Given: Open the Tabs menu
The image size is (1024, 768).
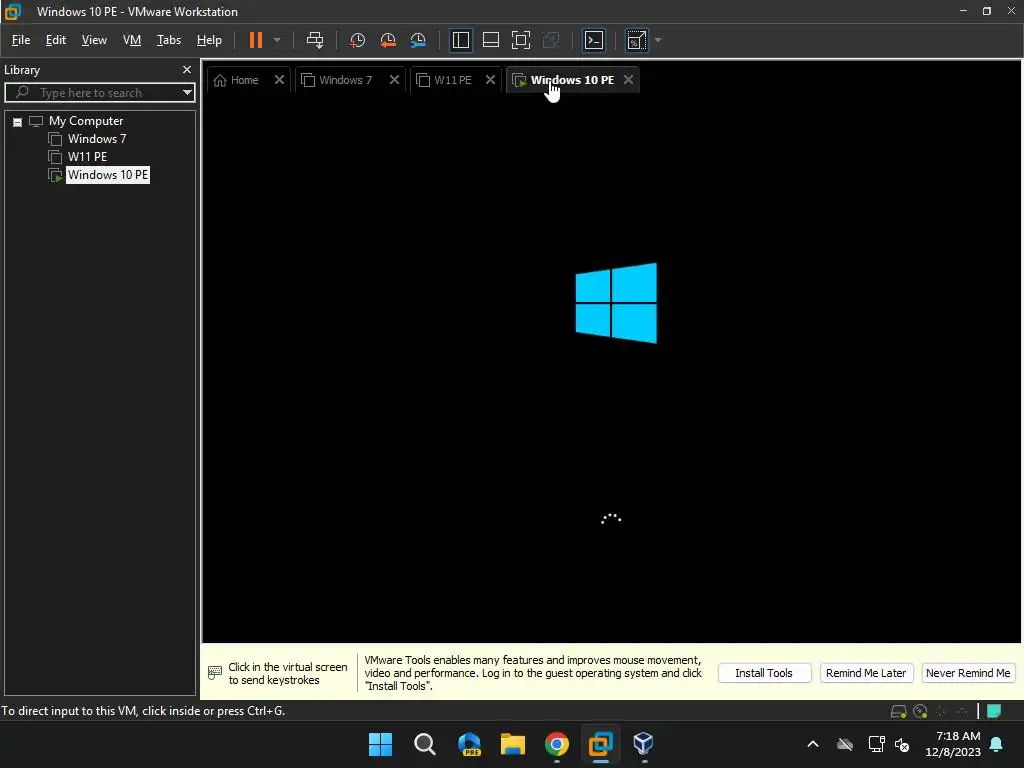Looking at the screenshot, I should pos(168,40).
